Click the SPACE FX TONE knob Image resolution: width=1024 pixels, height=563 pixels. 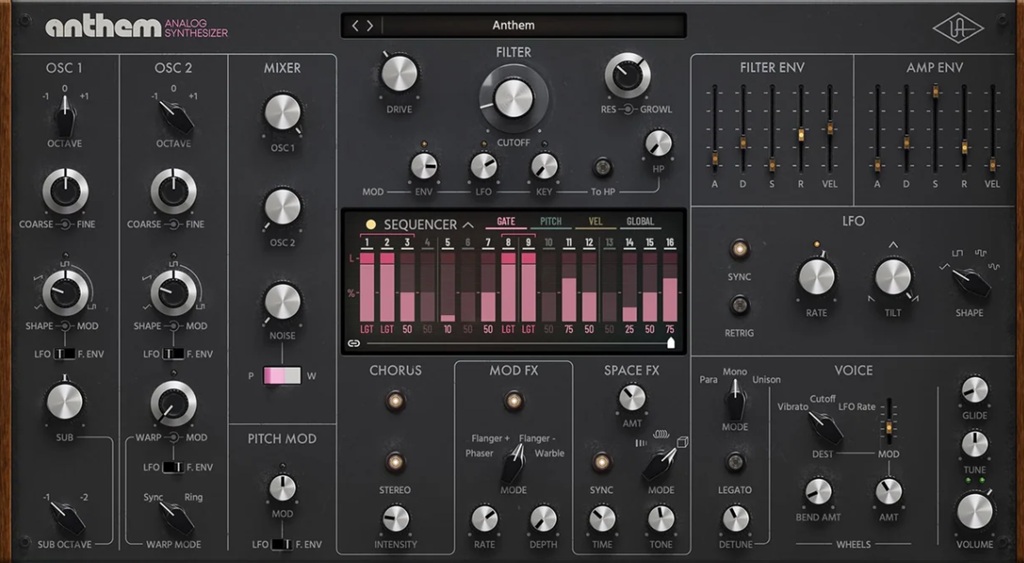click(661, 519)
